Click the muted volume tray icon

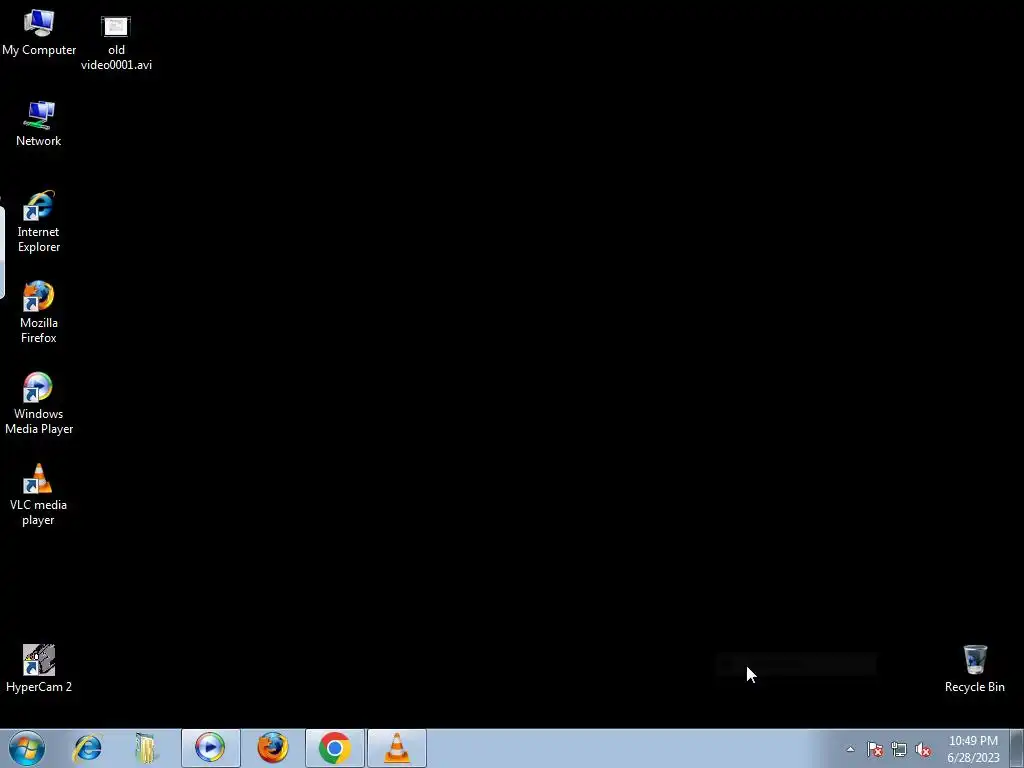point(923,750)
